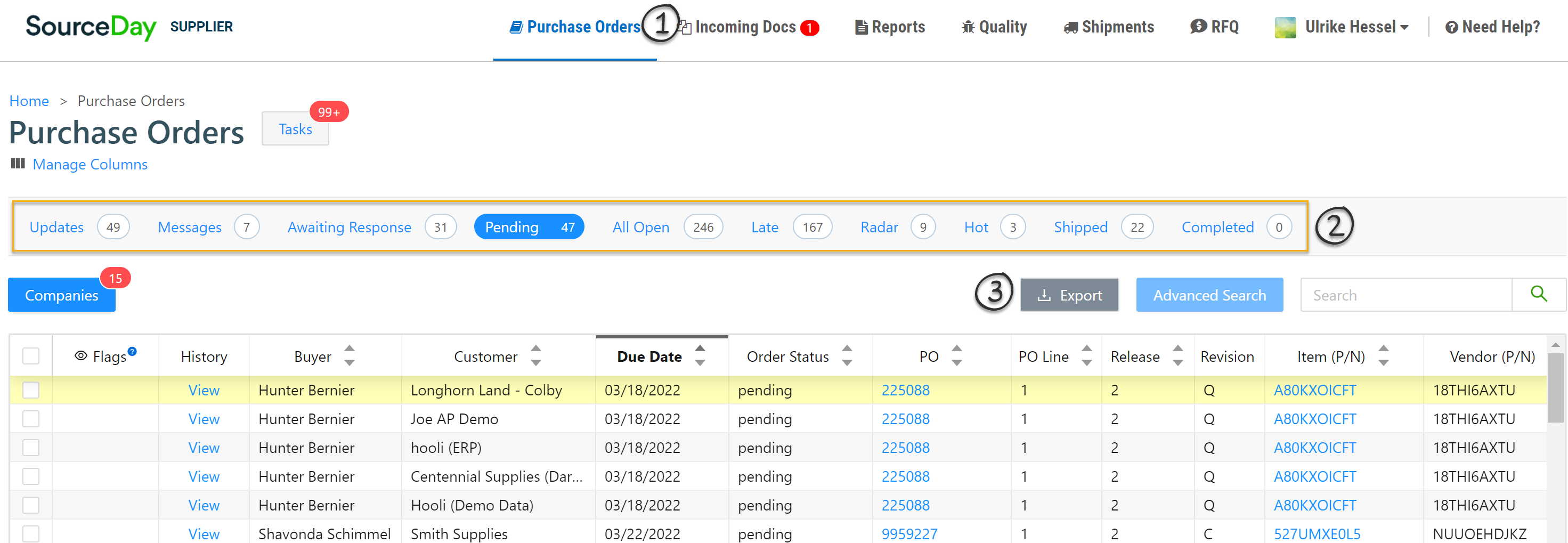
Task: Click the Companies button
Action: (x=61, y=295)
